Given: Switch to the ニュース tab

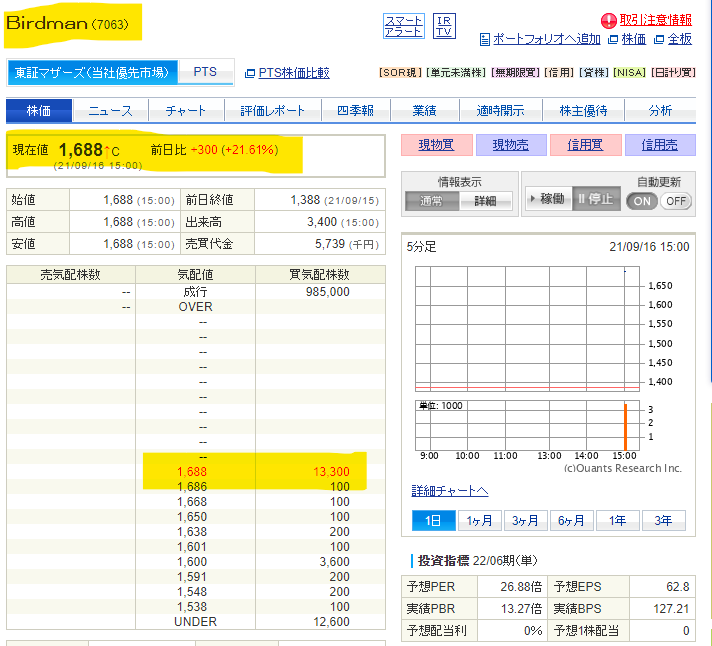Looking at the screenshot, I should pos(110,110).
